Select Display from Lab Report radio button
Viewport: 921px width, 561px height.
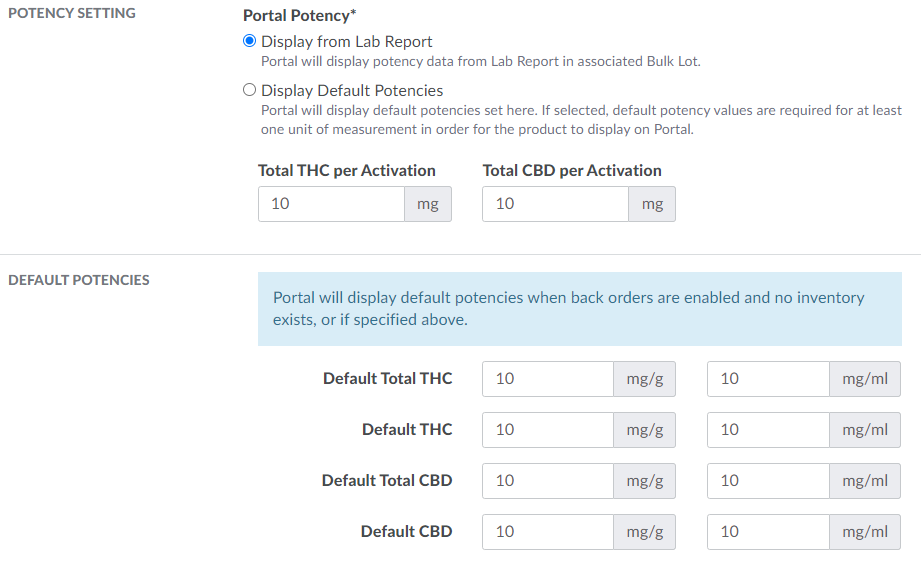click(250, 42)
